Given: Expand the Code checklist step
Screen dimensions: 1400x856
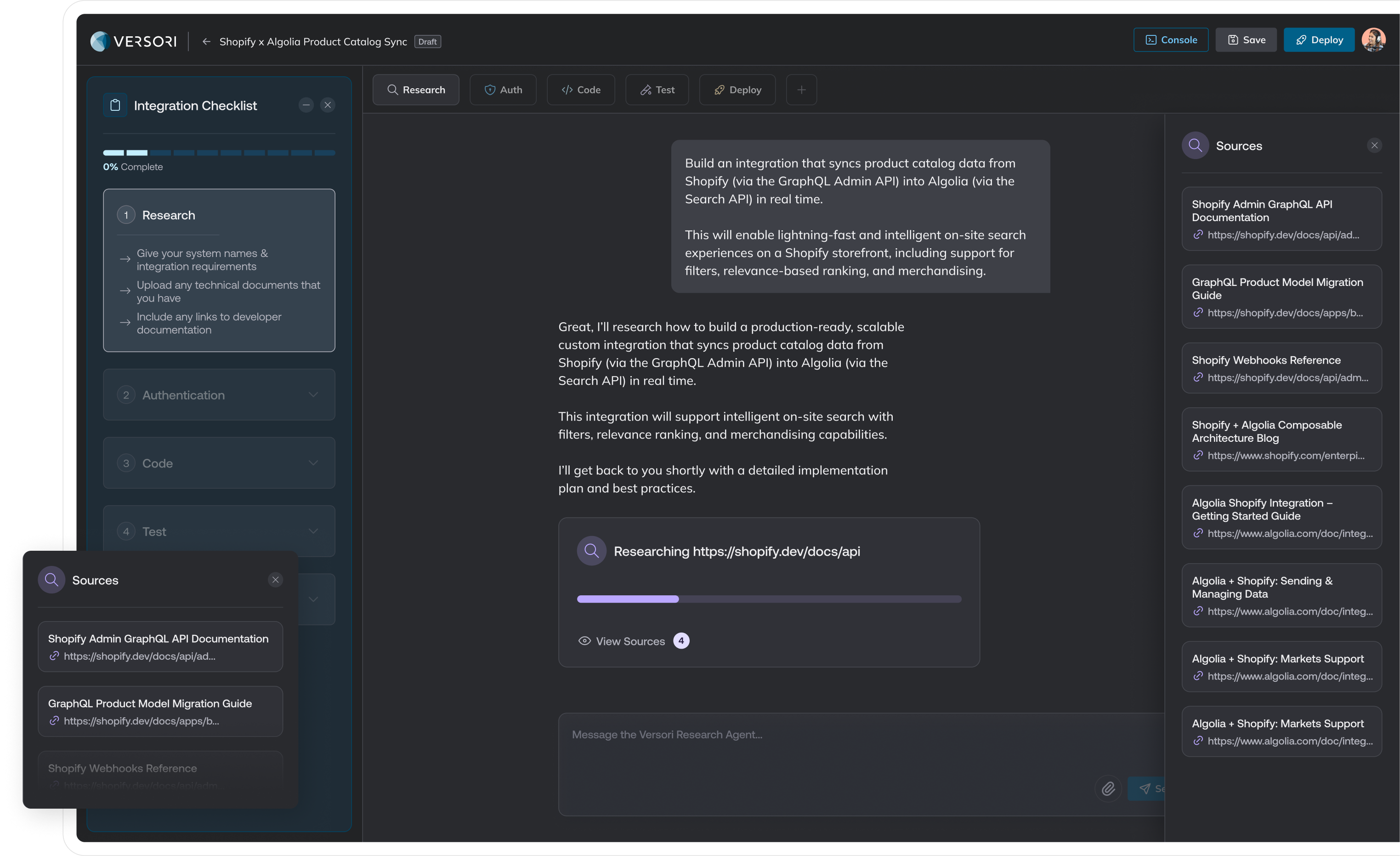Looking at the screenshot, I should point(313,462).
